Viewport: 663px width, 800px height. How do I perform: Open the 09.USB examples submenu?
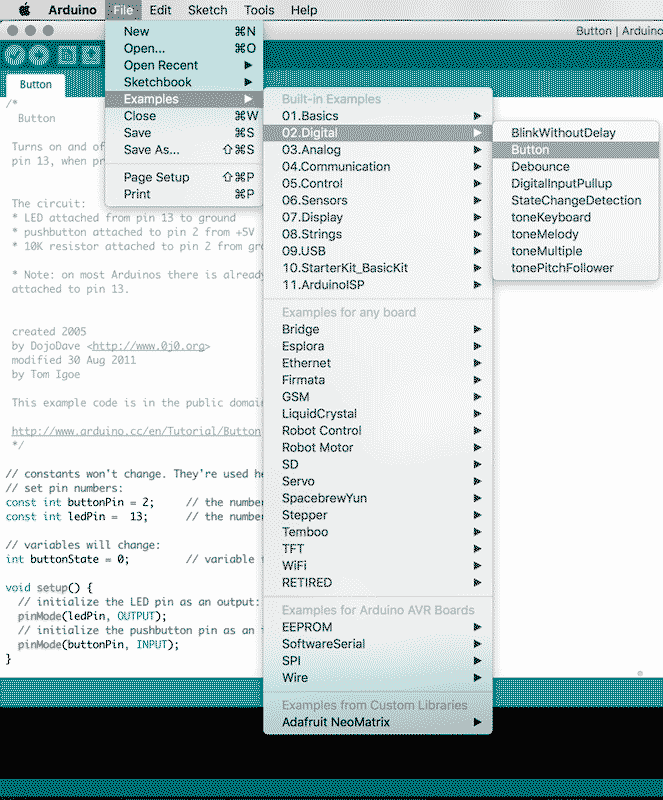click(x=378, y=251)
